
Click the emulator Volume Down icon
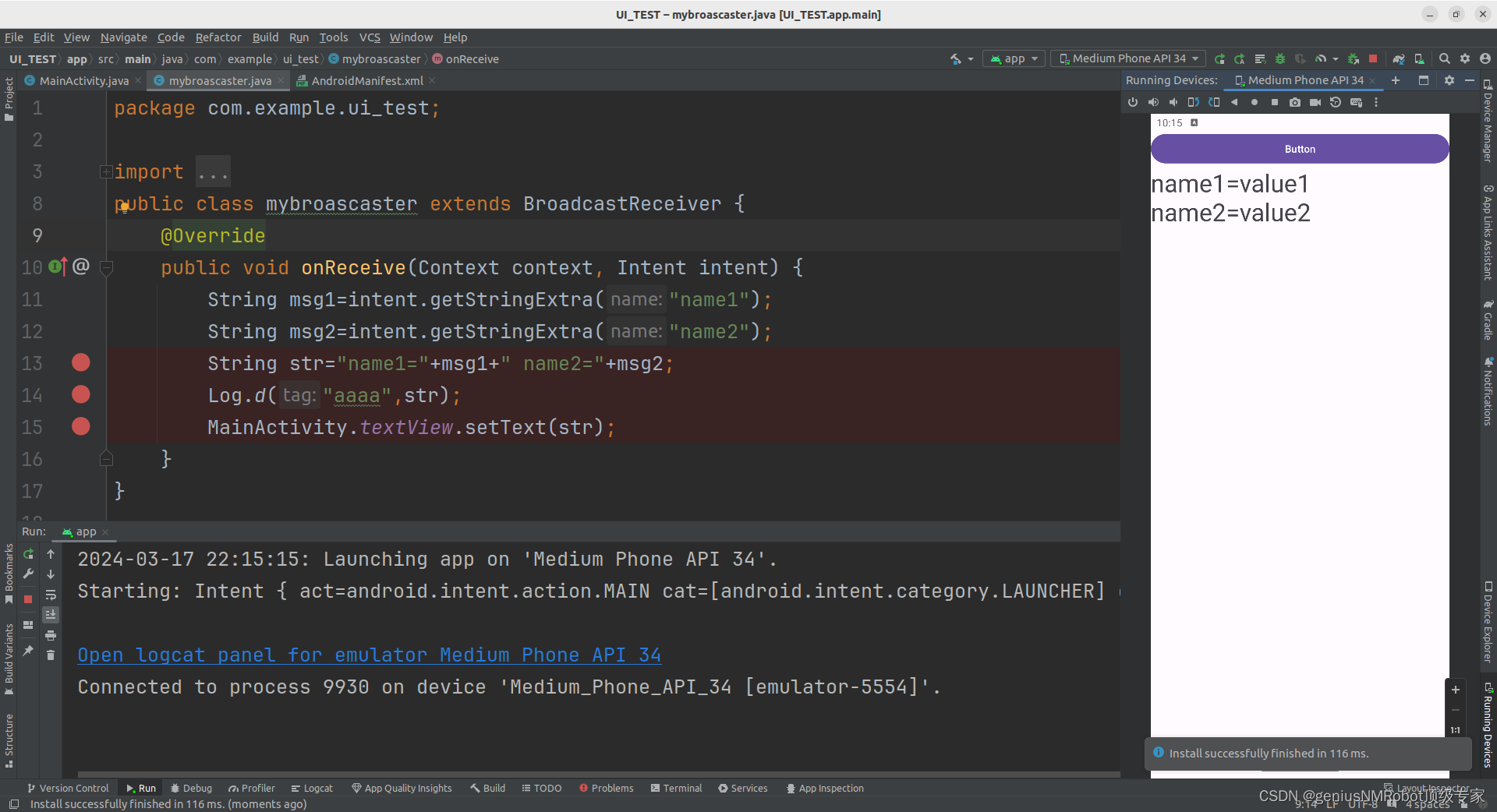click(x=1173, y=103)
